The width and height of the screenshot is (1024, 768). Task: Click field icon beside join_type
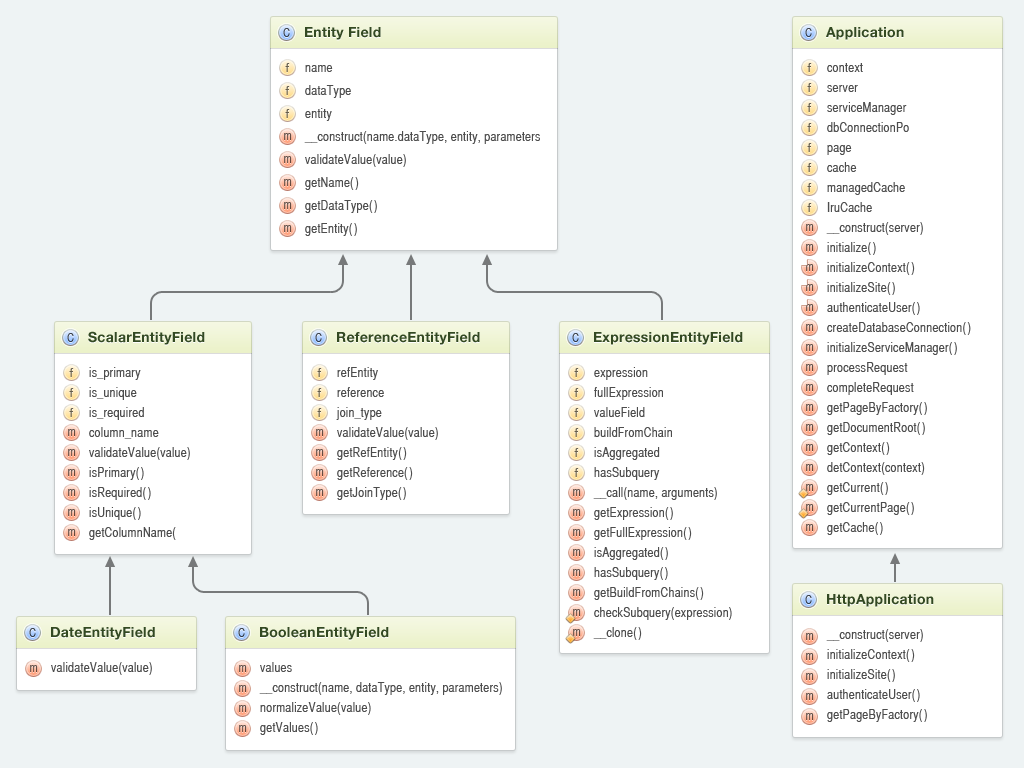[319, 413]
